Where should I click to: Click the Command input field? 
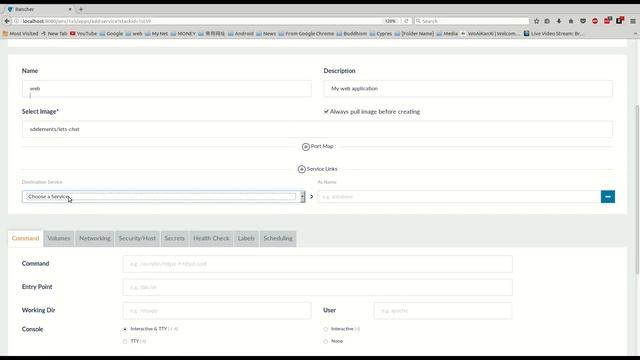point(317,264)
